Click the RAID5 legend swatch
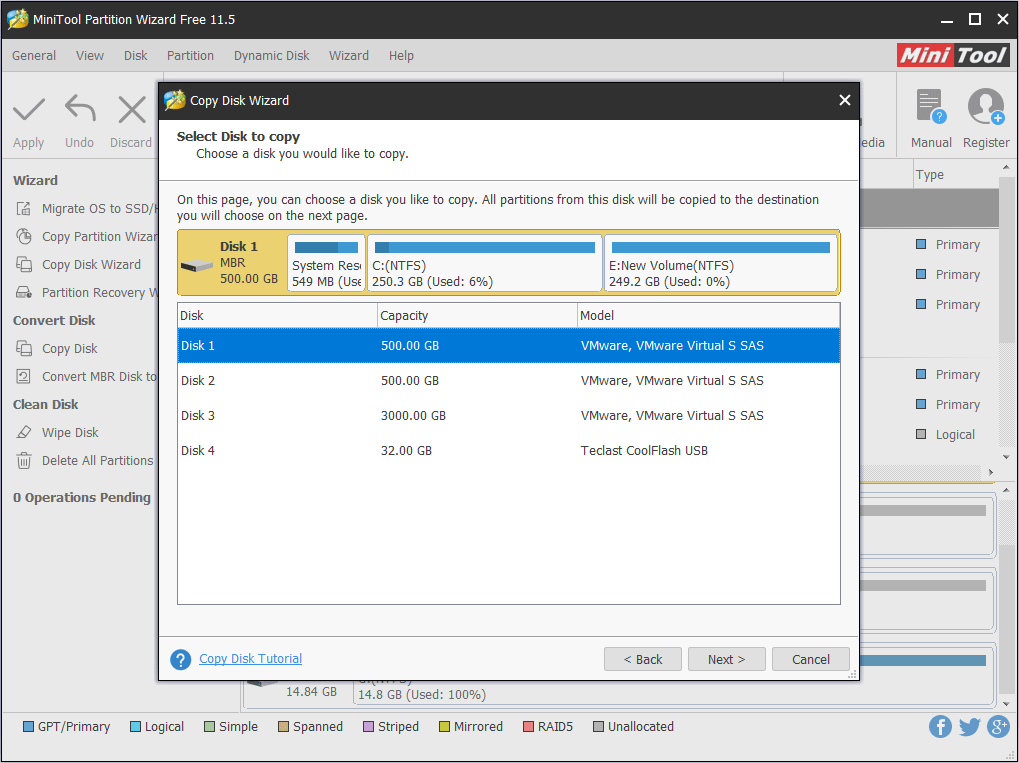This screenshot has width=1019, height=763. click(528, 727)
